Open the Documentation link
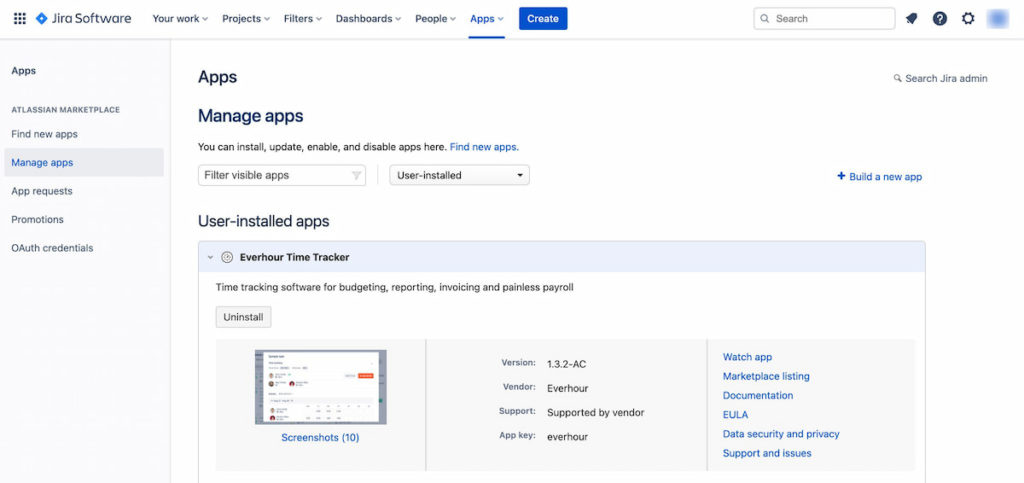The image size is (1024, 483). (758, 396)
